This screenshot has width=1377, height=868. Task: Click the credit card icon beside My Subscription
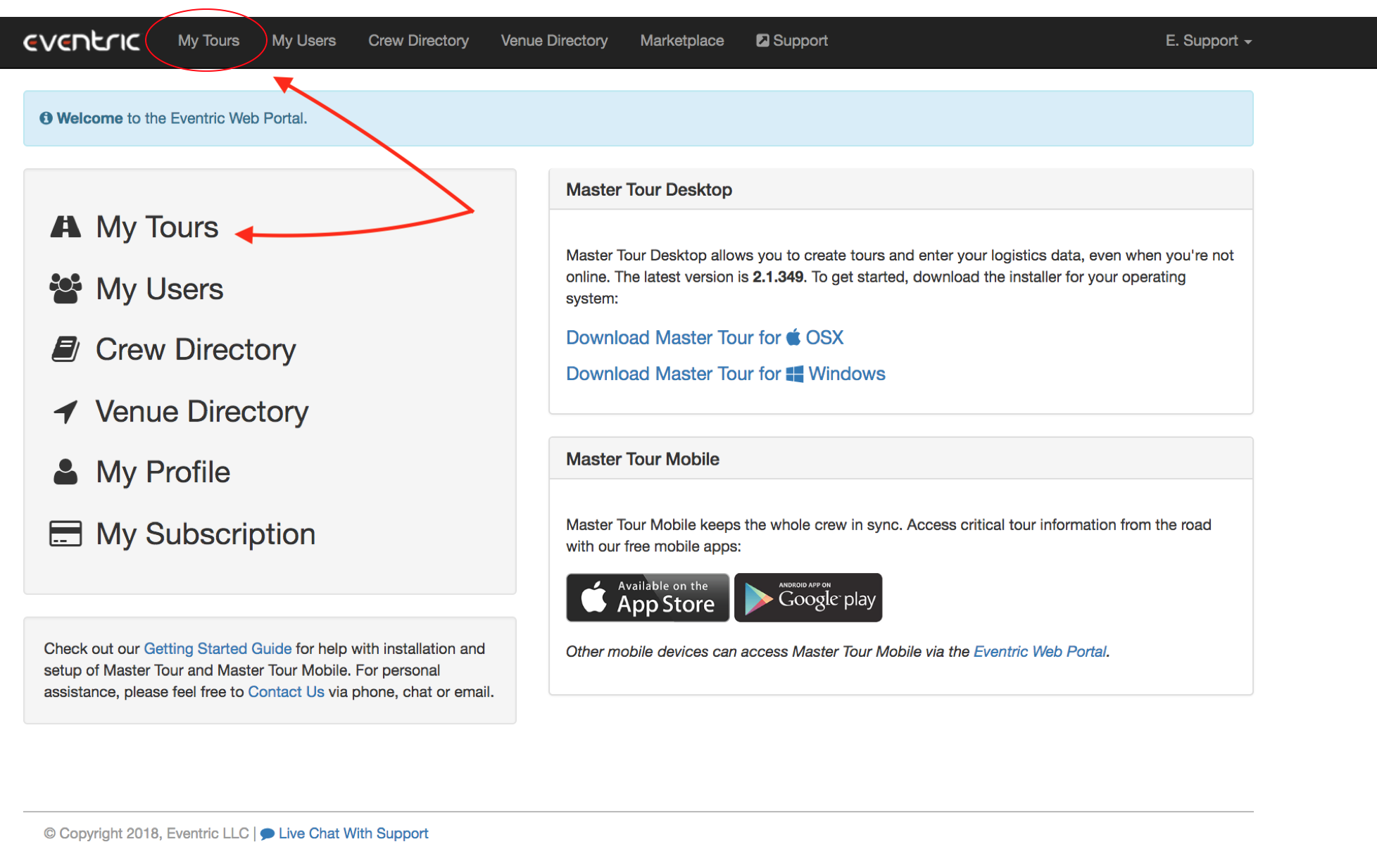pyautogui.click(x=65, y=534)
